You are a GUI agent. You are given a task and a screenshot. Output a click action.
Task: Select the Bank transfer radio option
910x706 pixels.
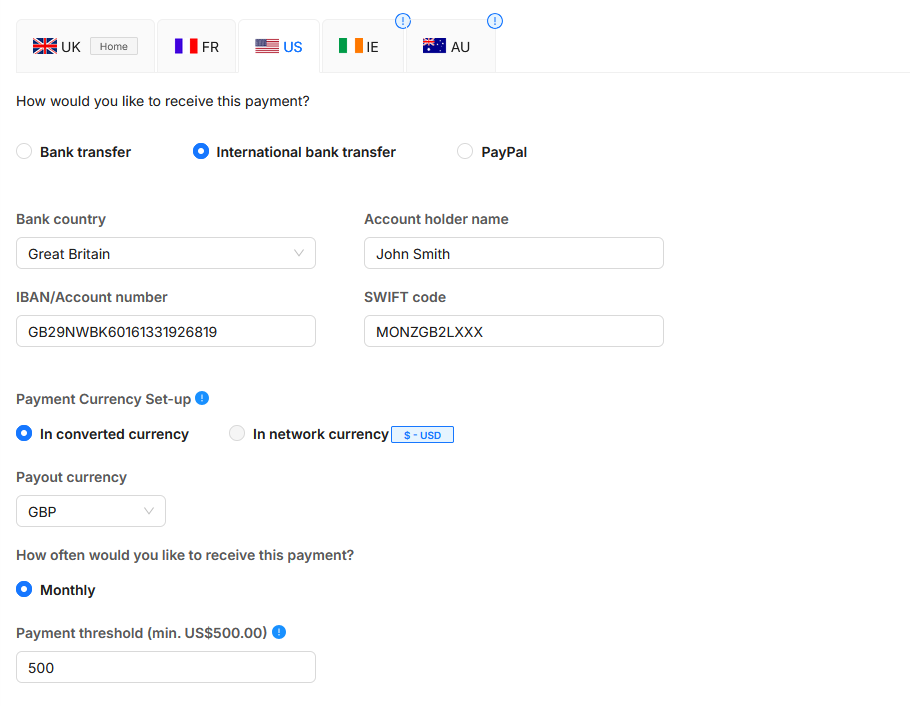24,152
